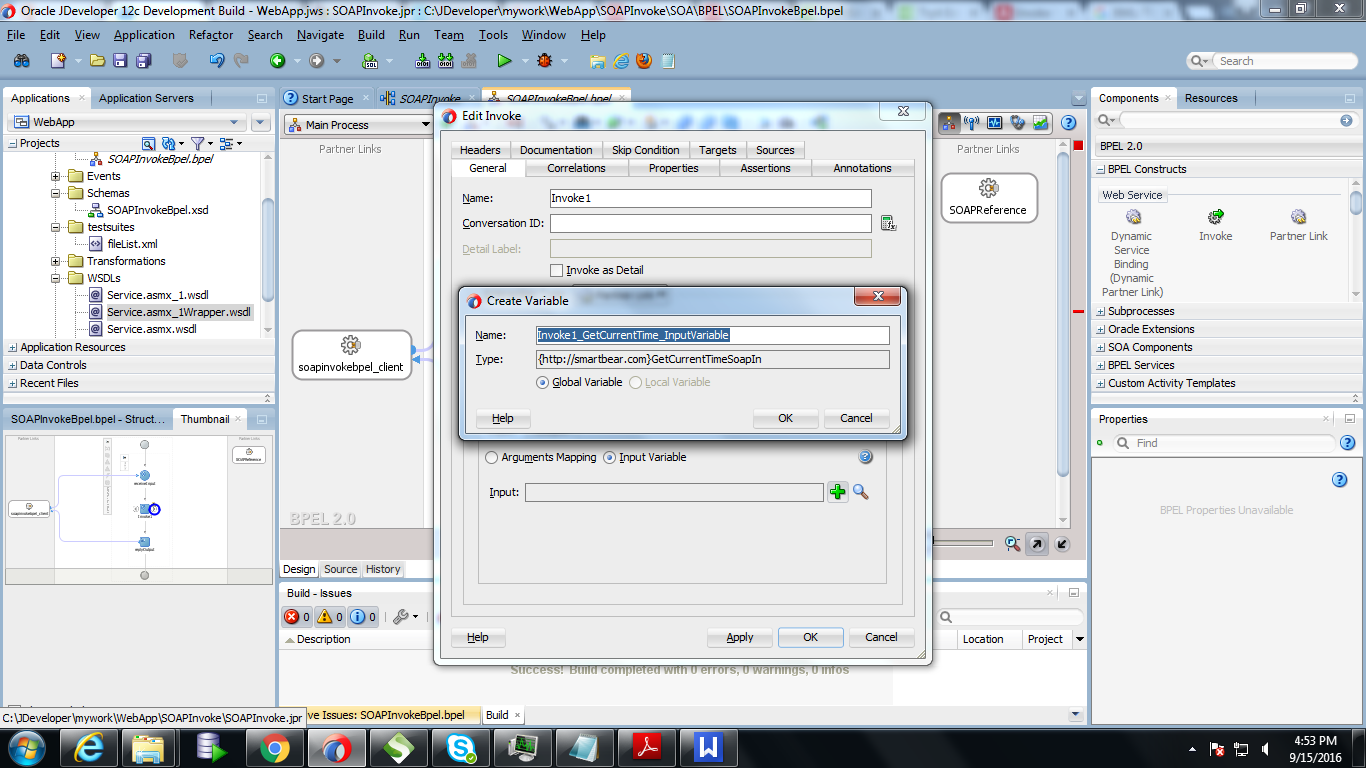Screen dimensions: 1366x768
Task: Open Conversation ID browse icon
Action: [x=889, y=223]
